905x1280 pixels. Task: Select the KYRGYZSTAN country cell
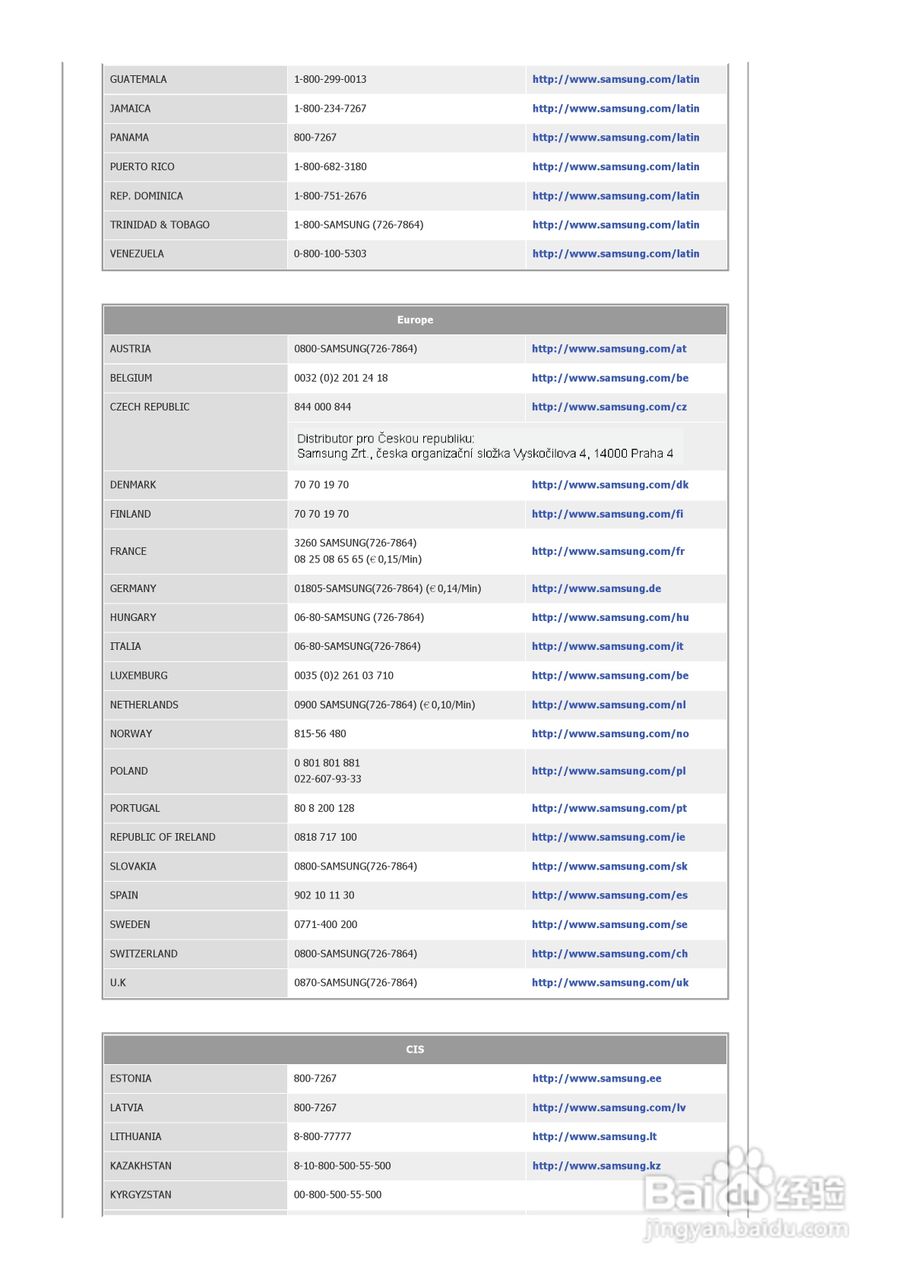point(195,1195)
